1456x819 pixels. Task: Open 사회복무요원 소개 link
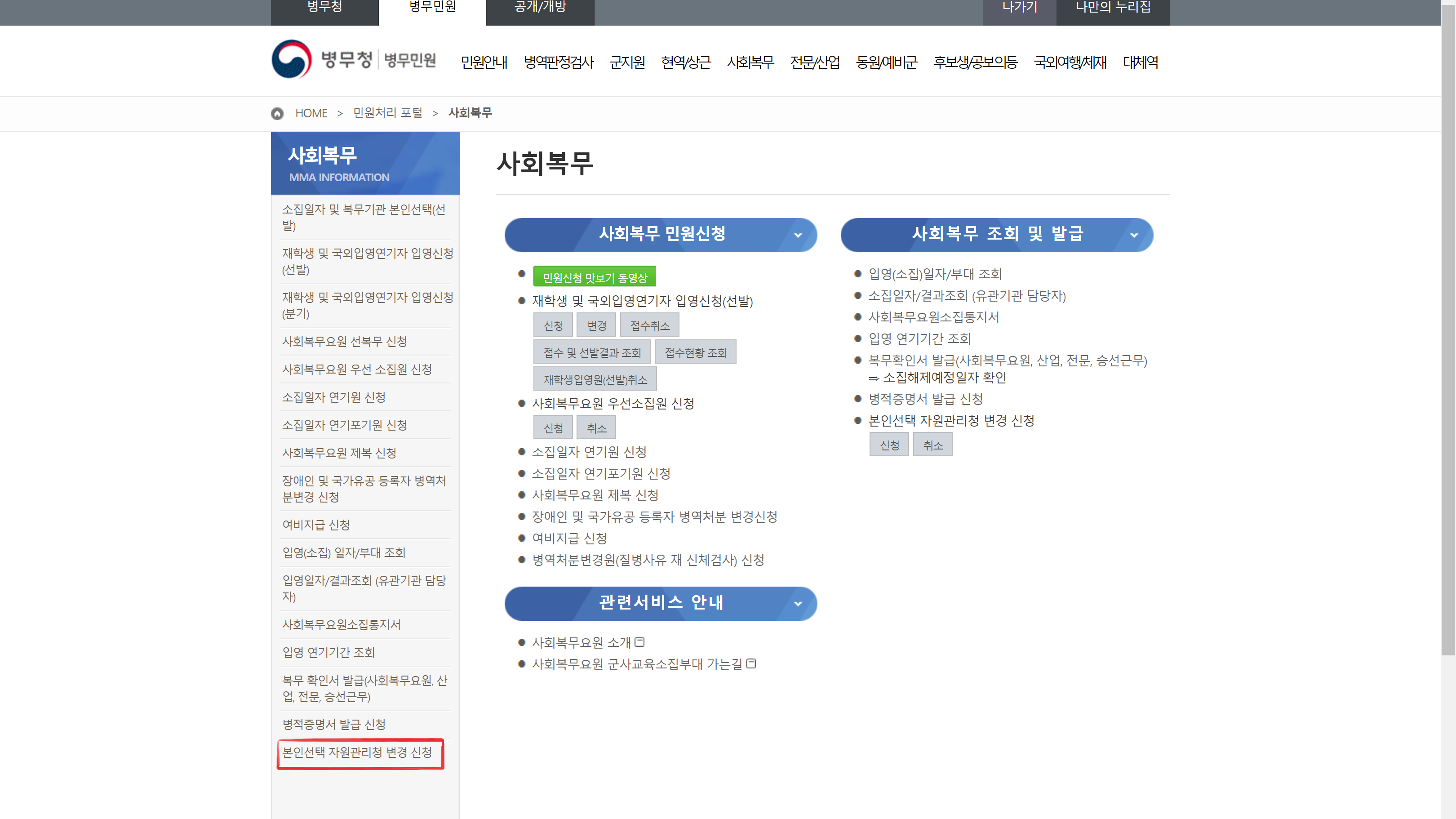(x=582, y=642)
